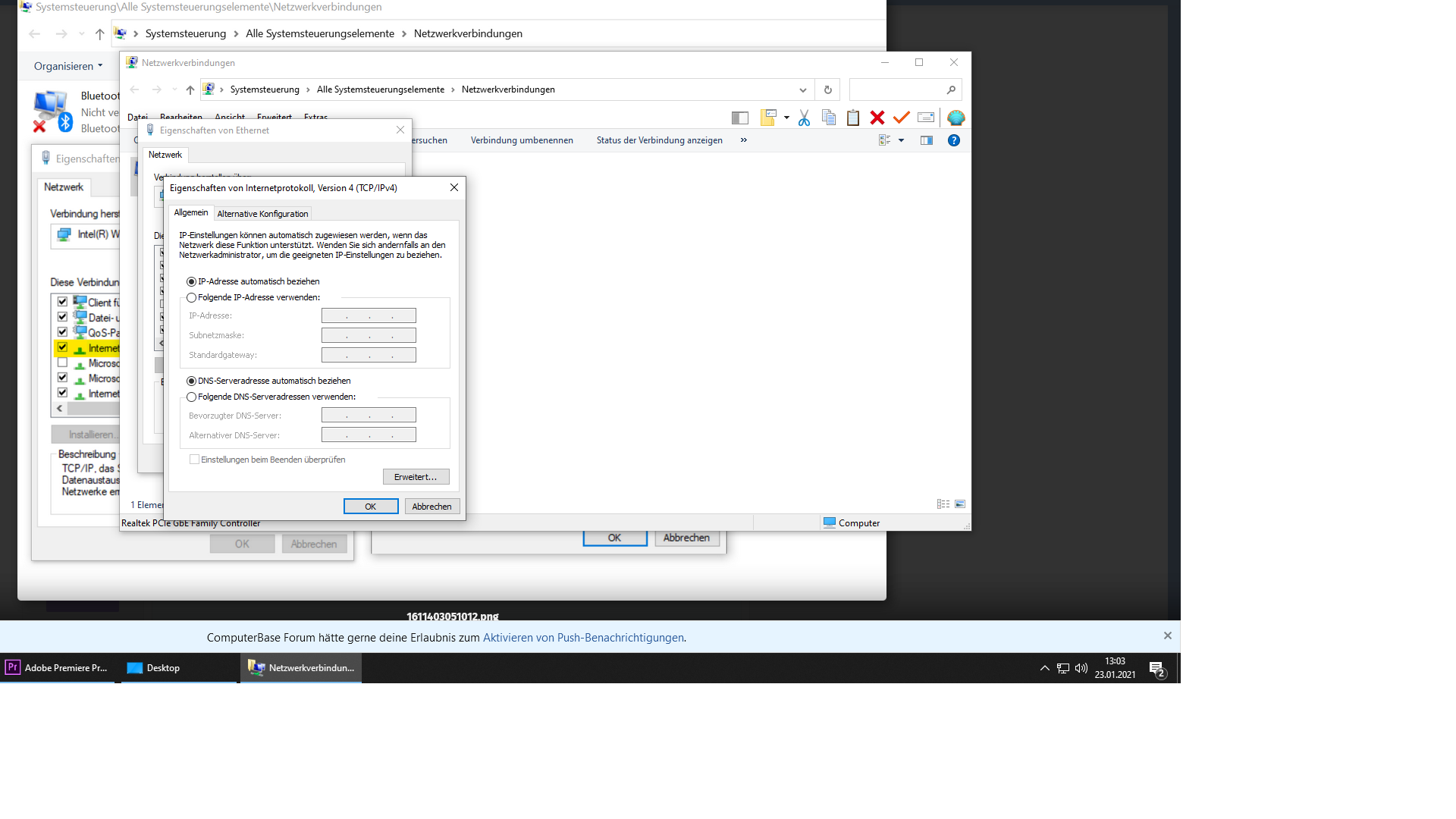Click the Copy documents icon
This screenshot has height=819, width=1456.
[828, 118]
